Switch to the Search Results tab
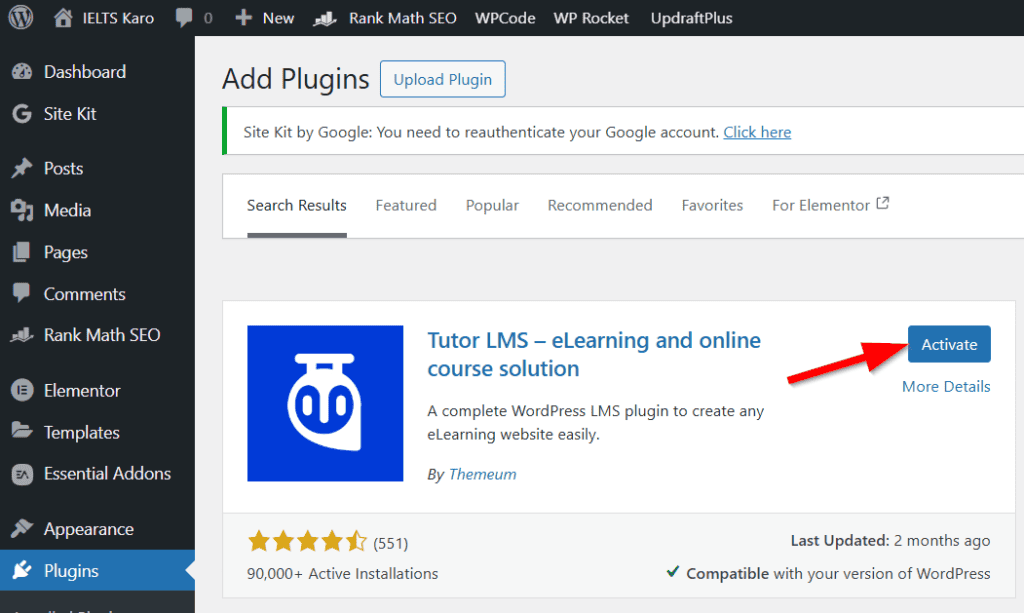This screenshot has height=613, width=1024. 296,205
